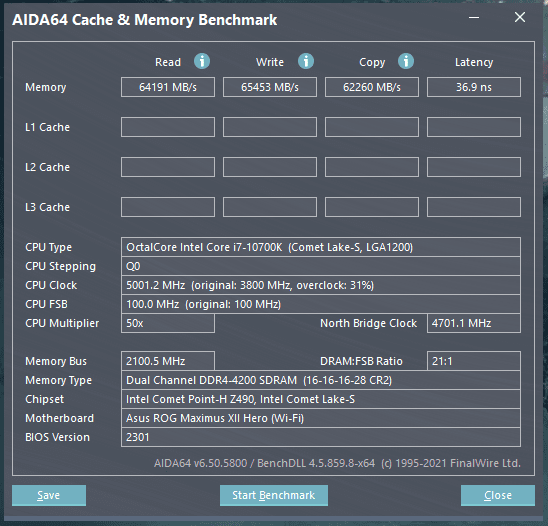Click the empty L1 Cache Read field

(x=168, y=127)
